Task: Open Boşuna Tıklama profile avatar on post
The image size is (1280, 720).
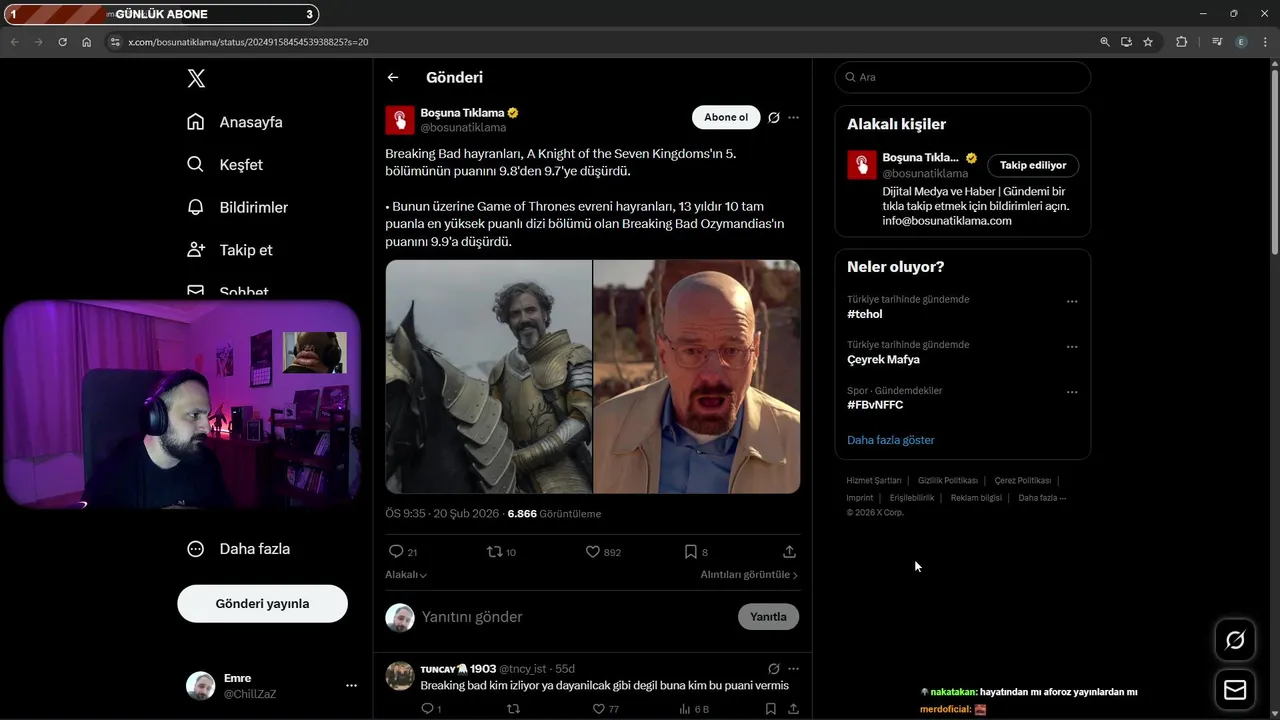Action: click(400, 120)
